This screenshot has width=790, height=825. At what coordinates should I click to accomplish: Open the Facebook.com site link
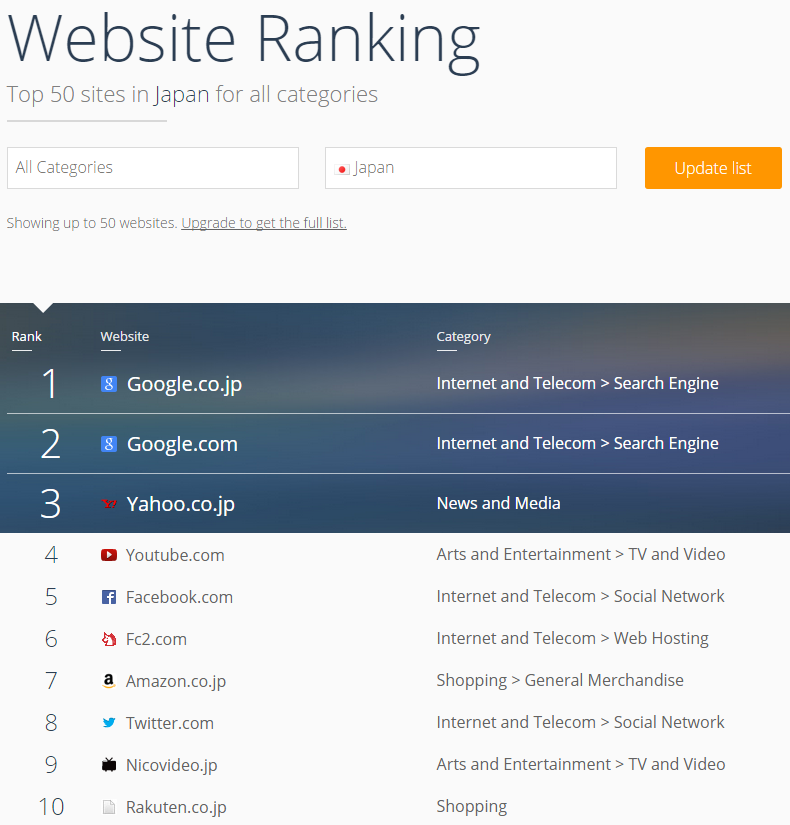point(179,597)
